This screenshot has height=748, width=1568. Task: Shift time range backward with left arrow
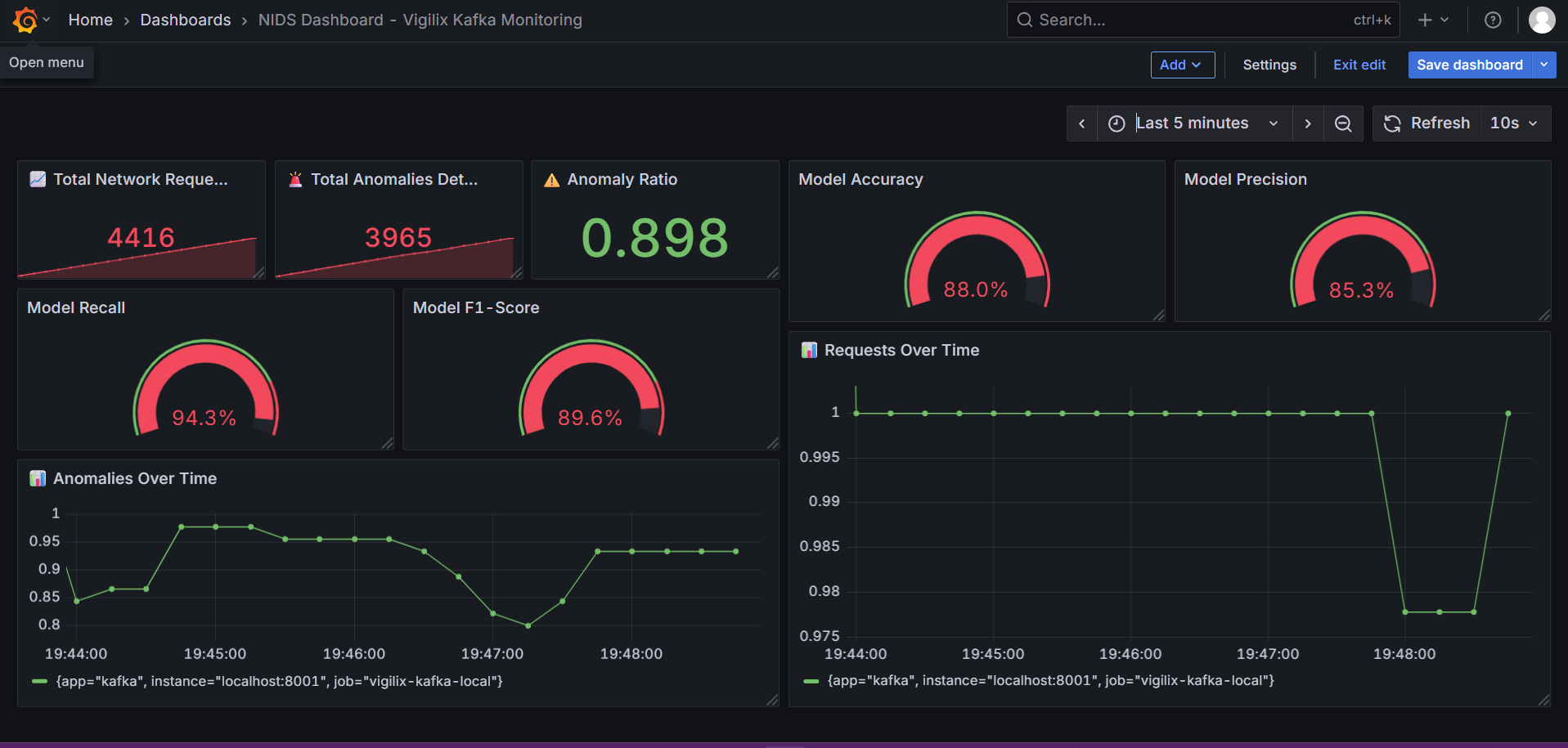[x=1081, y=123]
